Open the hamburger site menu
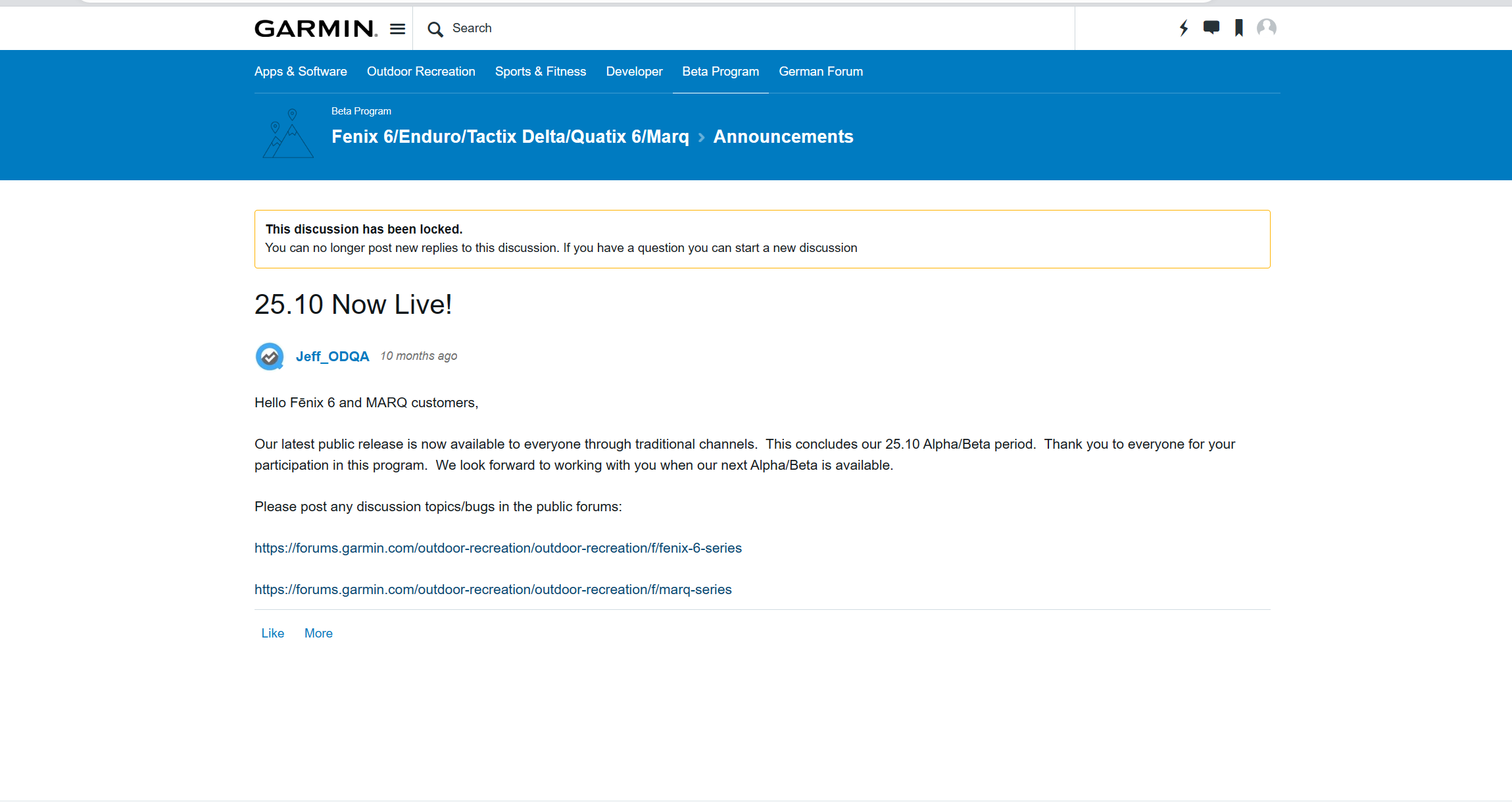 point(397,29)
